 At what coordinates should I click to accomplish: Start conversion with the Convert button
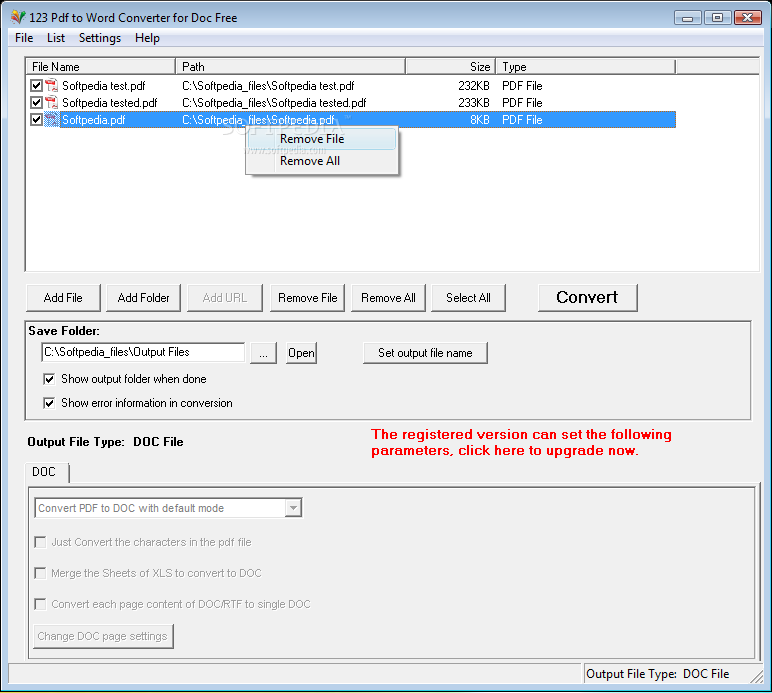(587, 297)
